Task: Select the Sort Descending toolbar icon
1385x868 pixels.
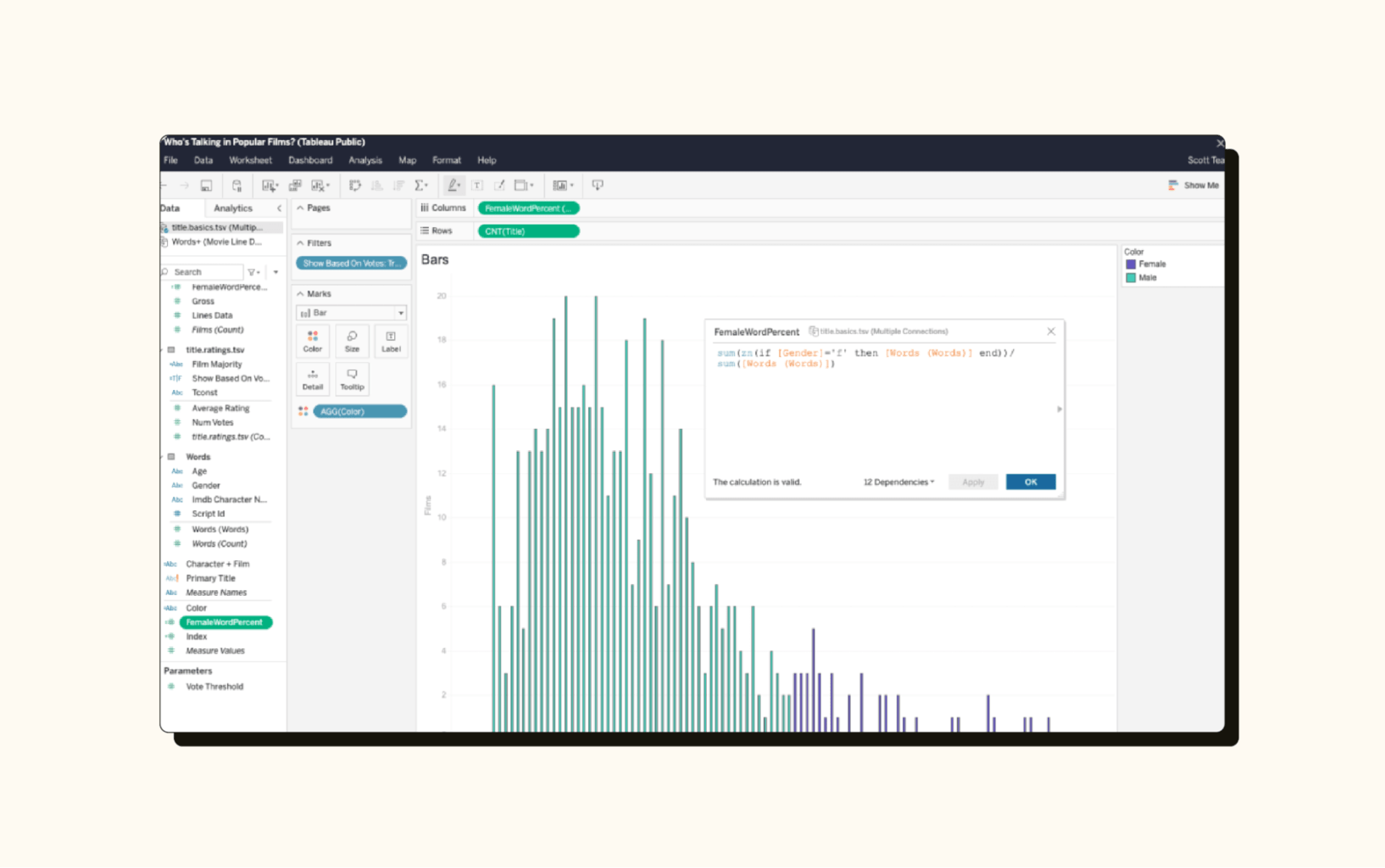Action: [399, 185]
